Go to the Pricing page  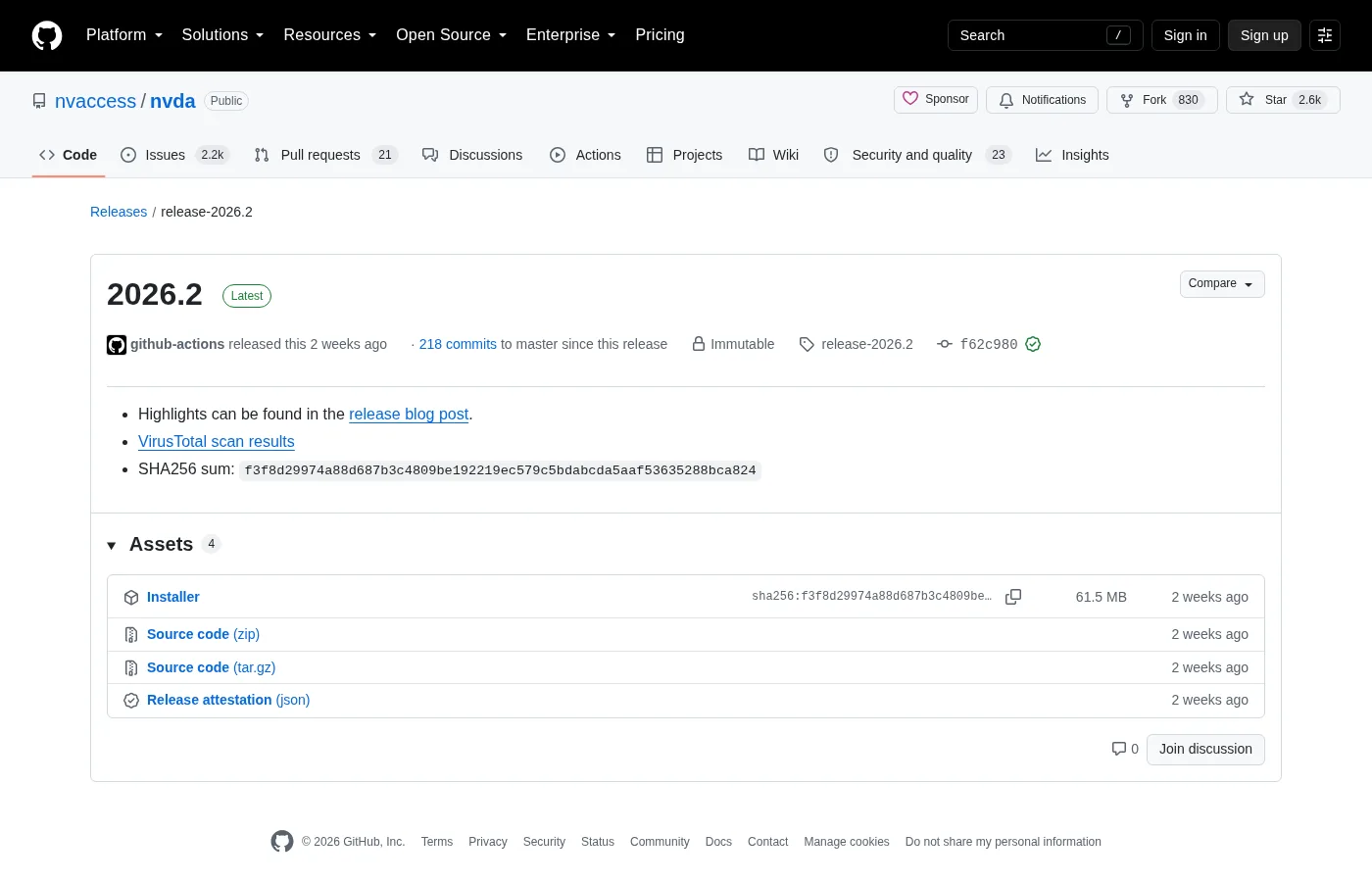tap(660, 35)
